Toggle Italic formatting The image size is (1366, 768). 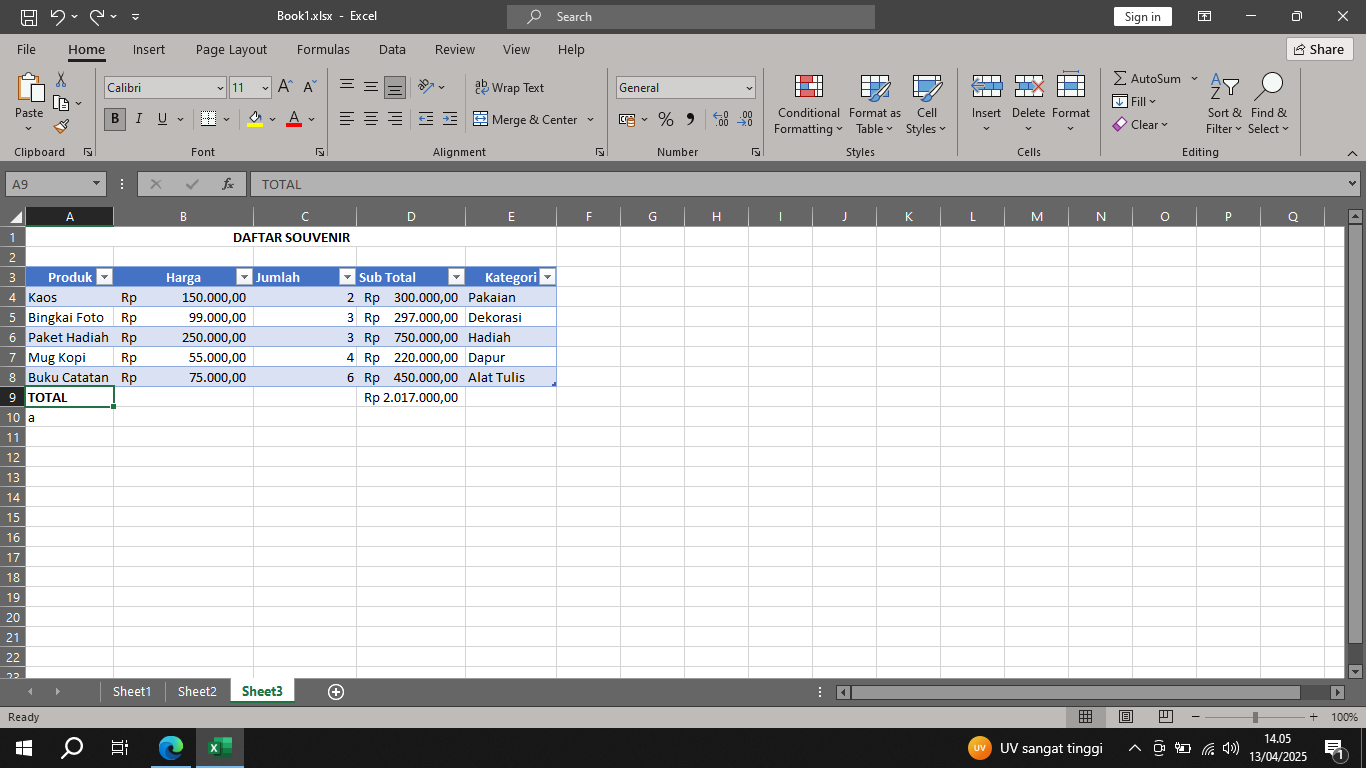pos(138,119)
